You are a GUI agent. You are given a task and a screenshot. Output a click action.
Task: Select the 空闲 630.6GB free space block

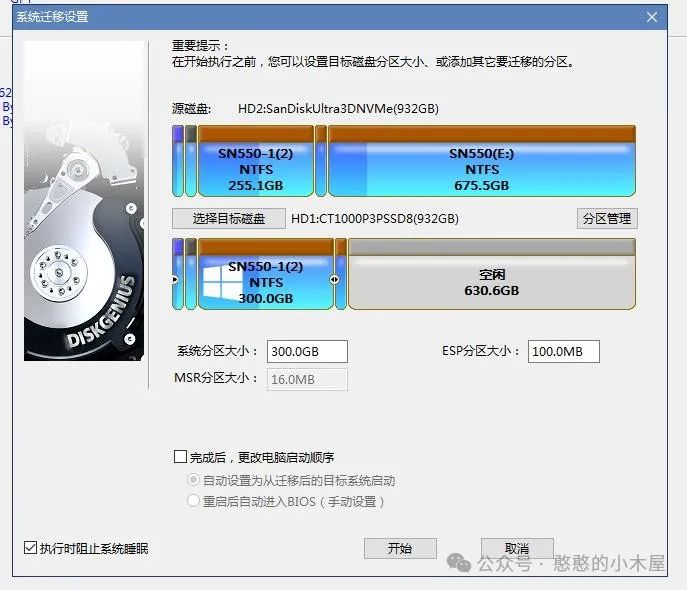tap(492, 274)
